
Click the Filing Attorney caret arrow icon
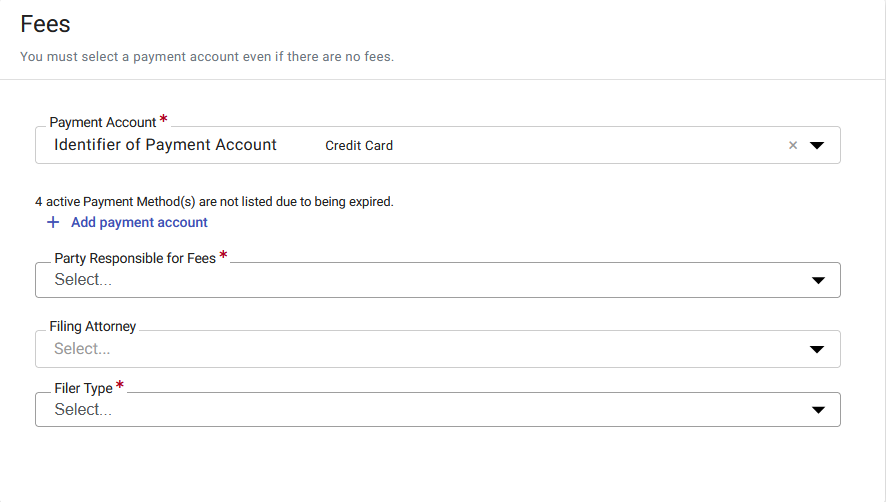(x=816, y=349)
